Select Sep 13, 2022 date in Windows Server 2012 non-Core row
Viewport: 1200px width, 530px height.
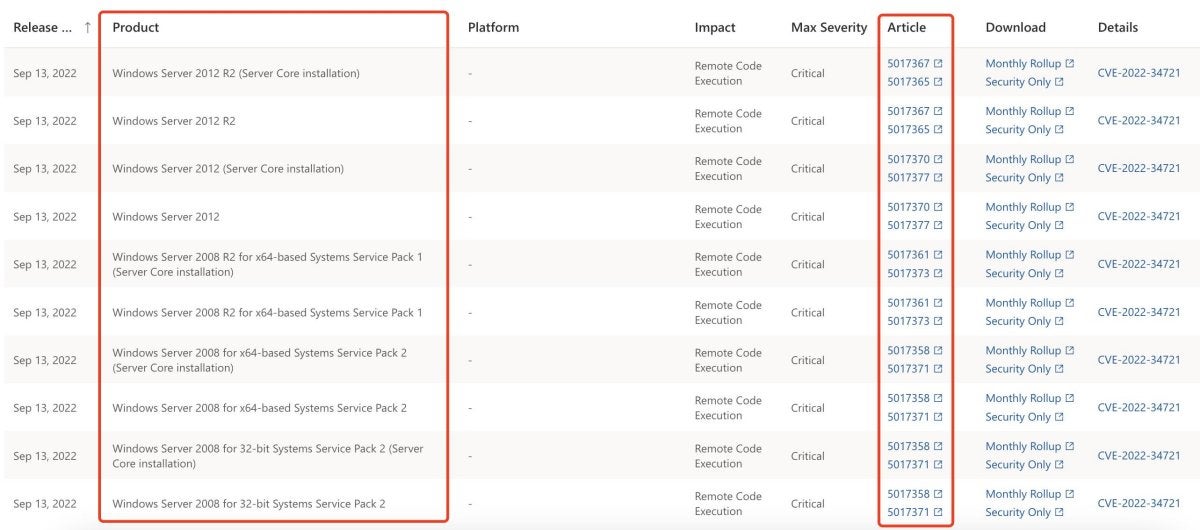pyautogui.click(x=45, y=217)
